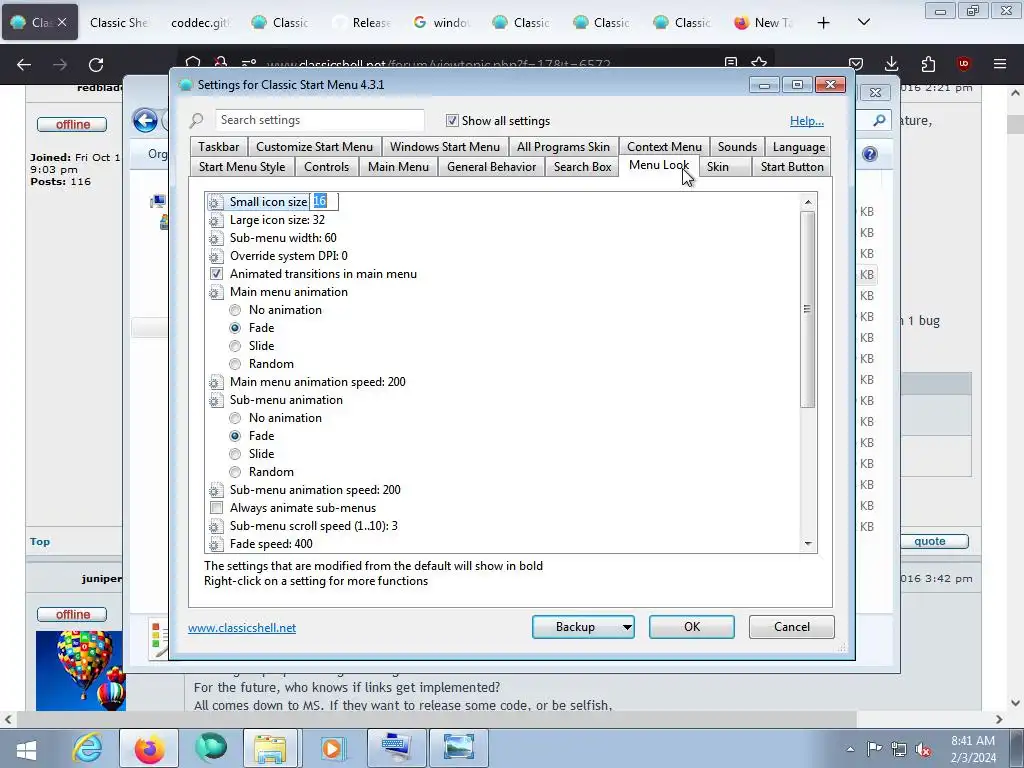Select Slide under Sub-menu animation
The width and height of the screenshot is (1024, 768).
tap(235, 454)
